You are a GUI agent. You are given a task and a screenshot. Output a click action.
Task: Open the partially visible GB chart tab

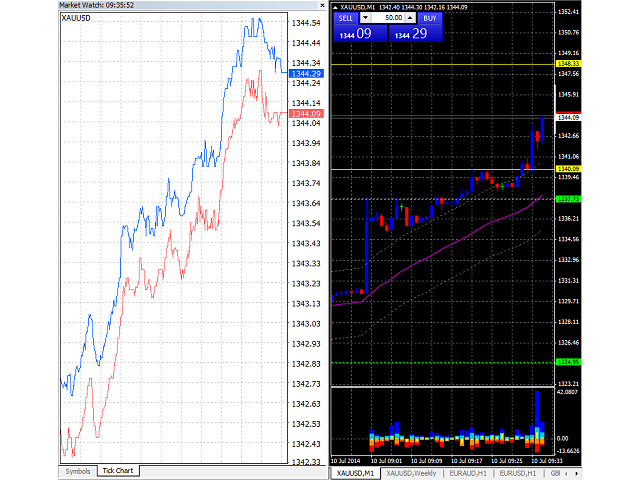click(x=555, y=473)
